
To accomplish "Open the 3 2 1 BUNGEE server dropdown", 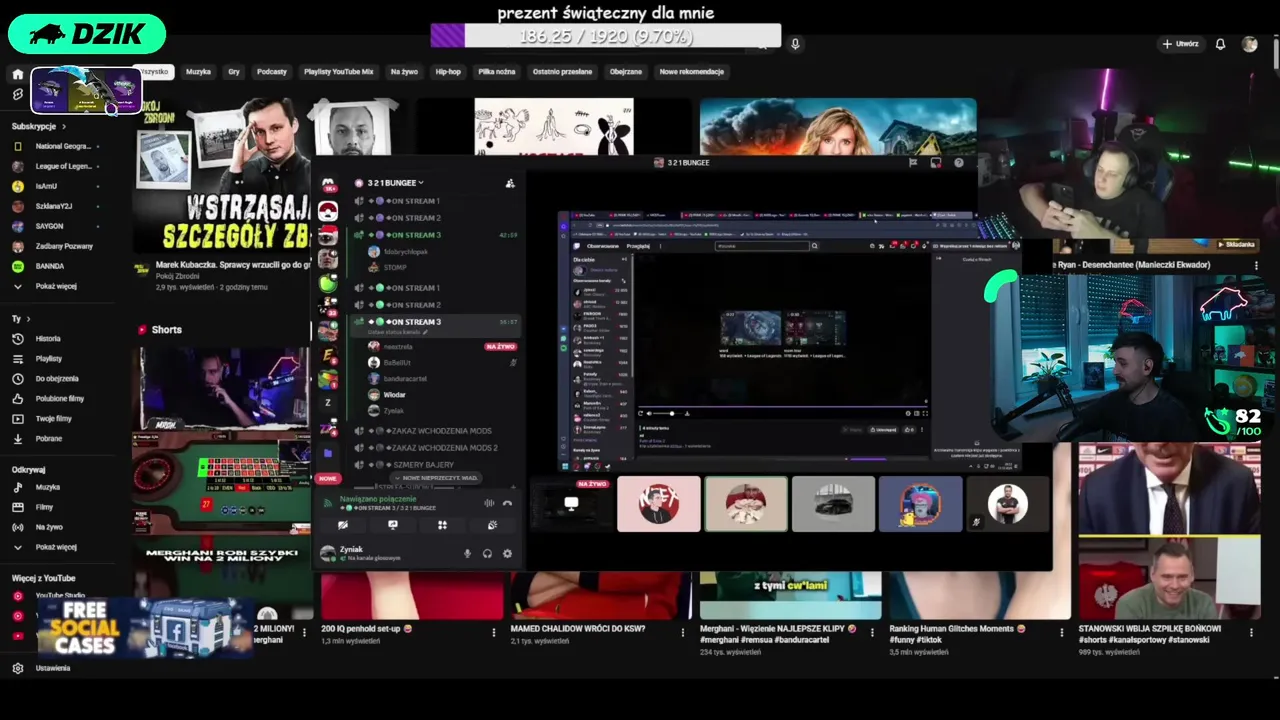I will tap(395, 183).
